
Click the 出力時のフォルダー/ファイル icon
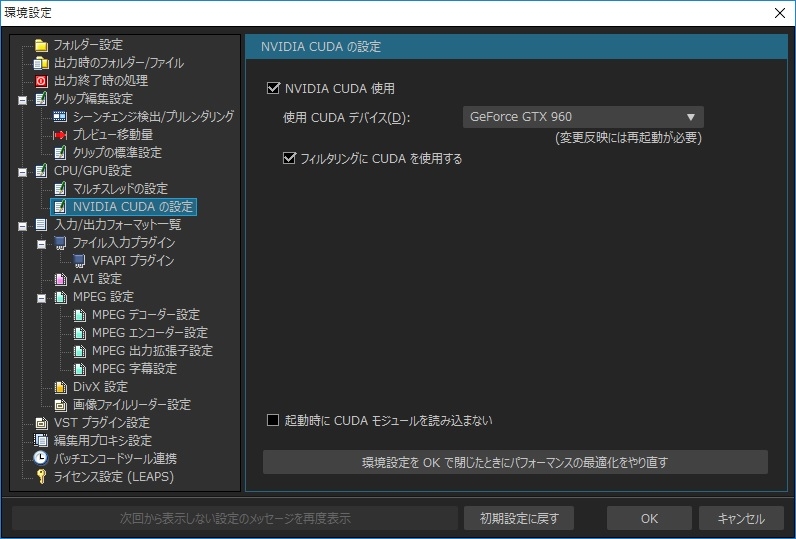point(41,63)
